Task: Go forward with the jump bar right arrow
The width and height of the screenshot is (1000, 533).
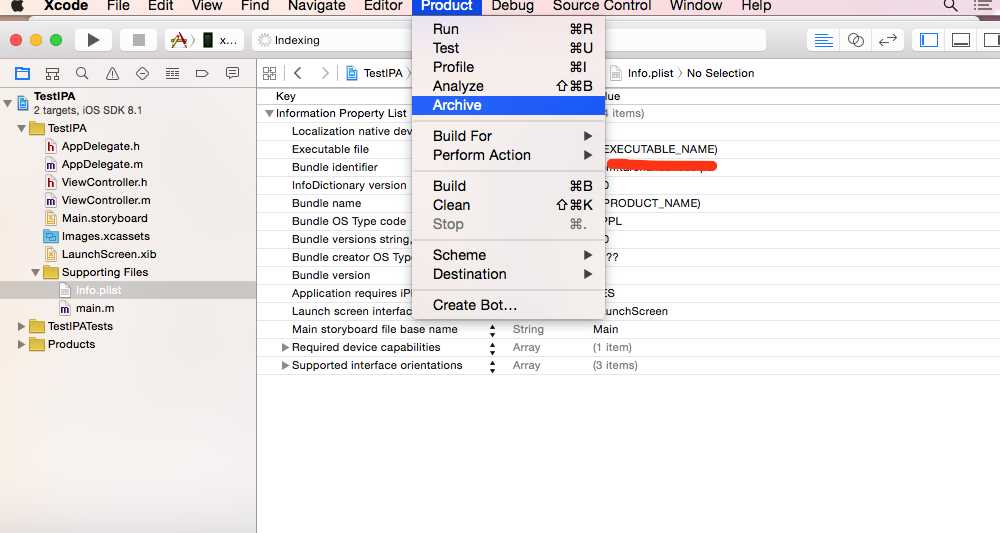Action: point(325,73)
